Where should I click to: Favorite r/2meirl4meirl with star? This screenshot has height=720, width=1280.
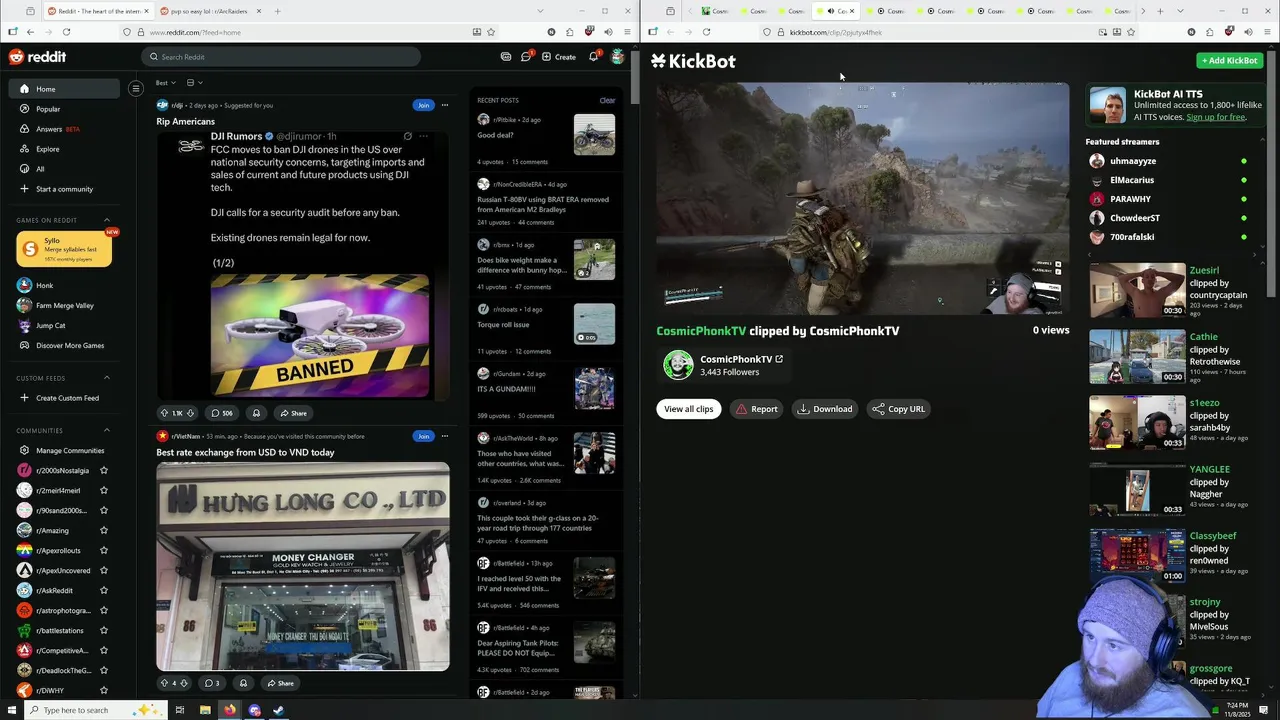click(x=104, y=490)
